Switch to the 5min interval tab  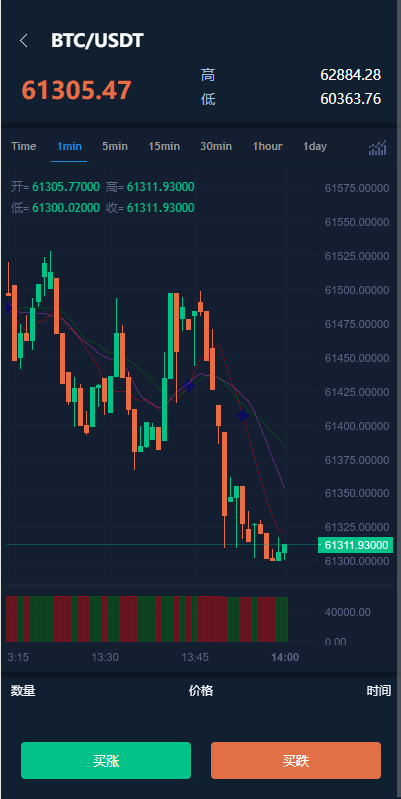click(x=115, y=147)
